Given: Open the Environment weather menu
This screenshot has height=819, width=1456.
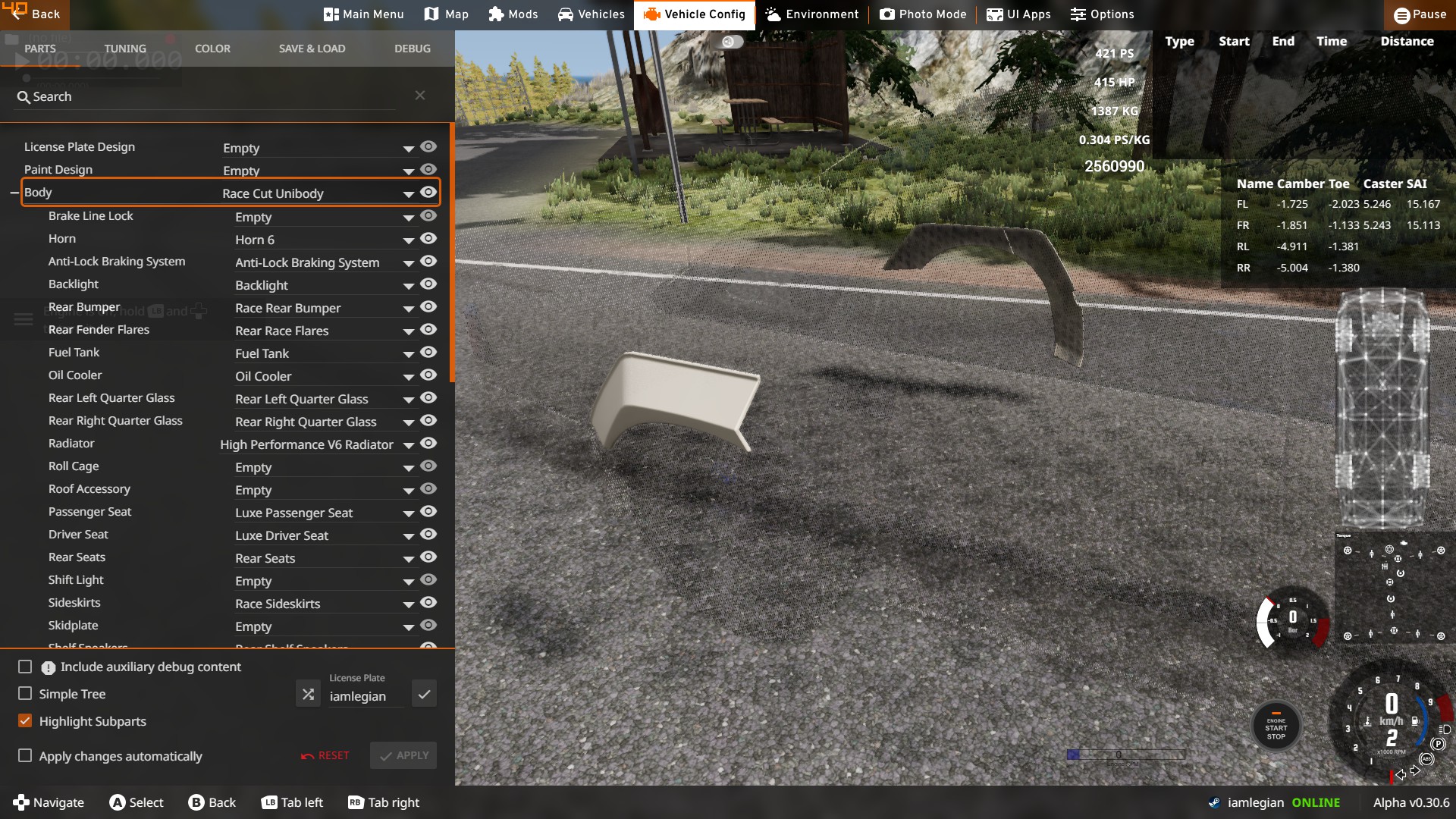Looking at the screenshot, I should pos(812,14).
